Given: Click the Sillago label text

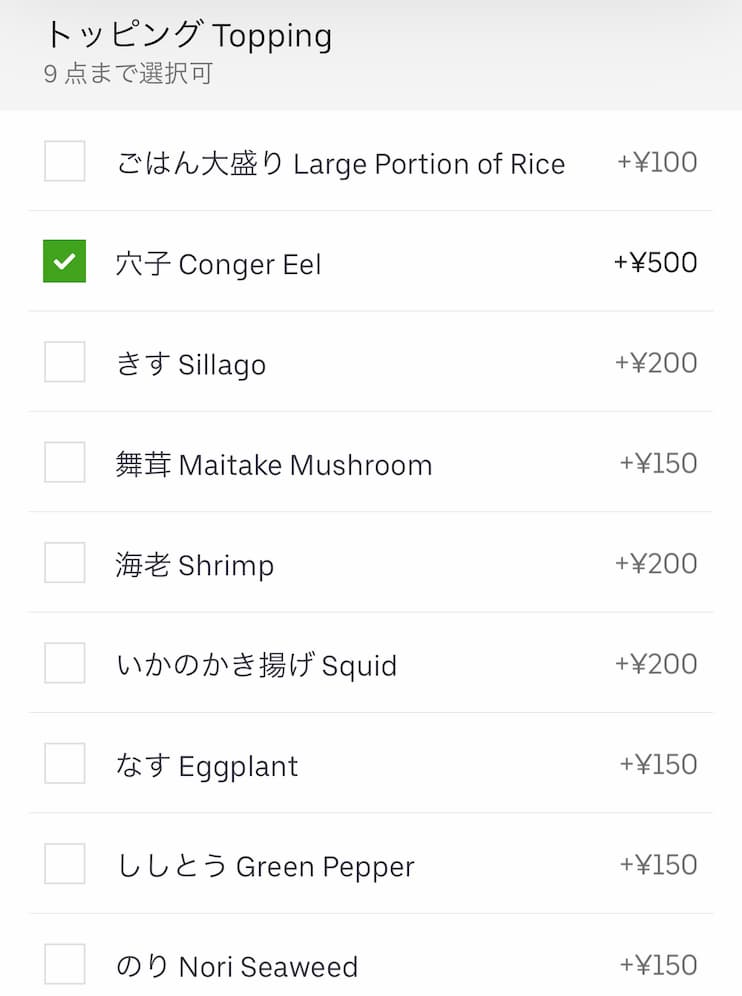Looking at the screenshot, I should tap(190, 365).
